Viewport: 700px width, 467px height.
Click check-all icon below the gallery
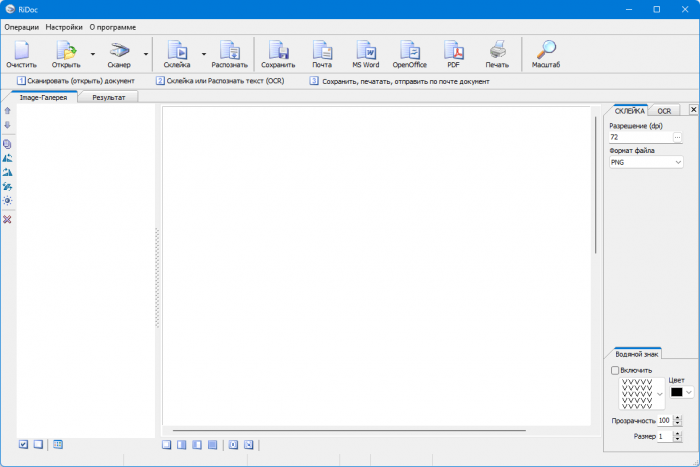[23, 444]
